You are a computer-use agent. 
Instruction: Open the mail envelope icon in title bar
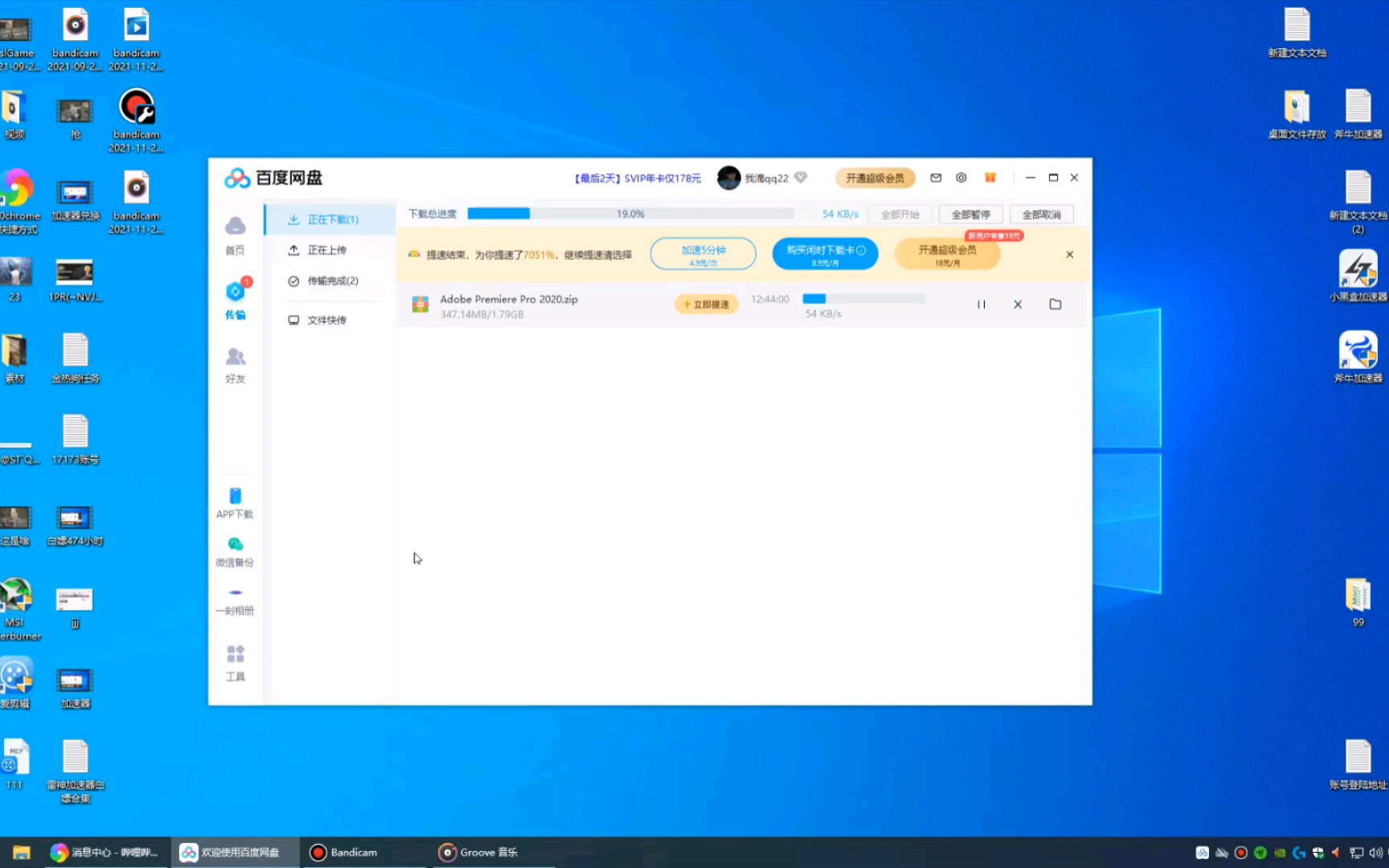936,178
